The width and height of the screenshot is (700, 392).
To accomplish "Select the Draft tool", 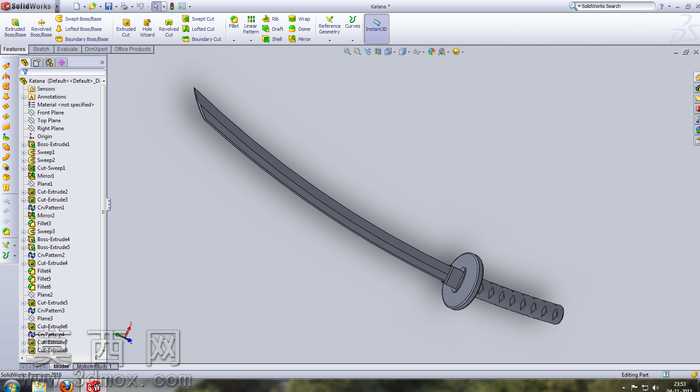I will pyautogui.click(x=272, y=29).
